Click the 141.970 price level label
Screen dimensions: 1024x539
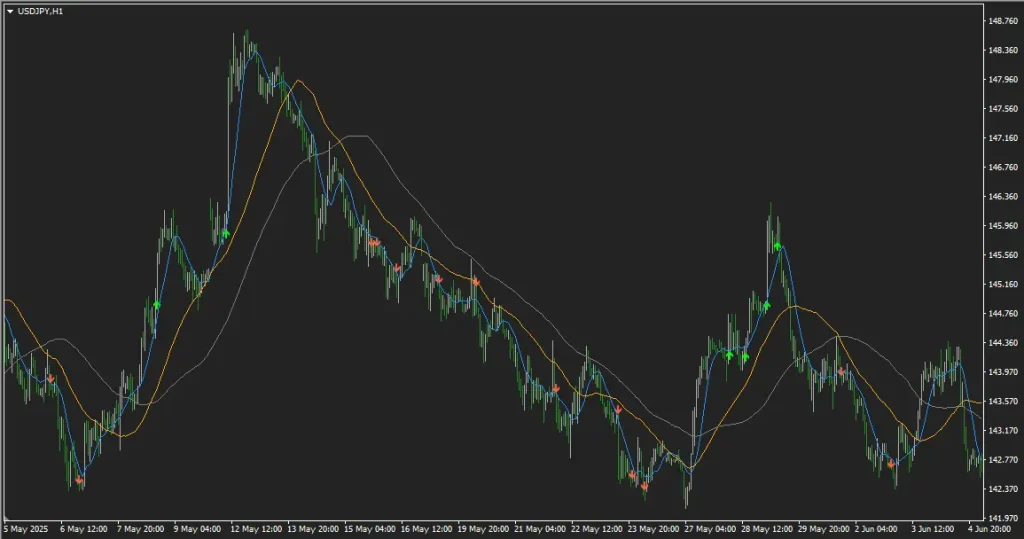pyautogui.click(x=1003, y=519)
